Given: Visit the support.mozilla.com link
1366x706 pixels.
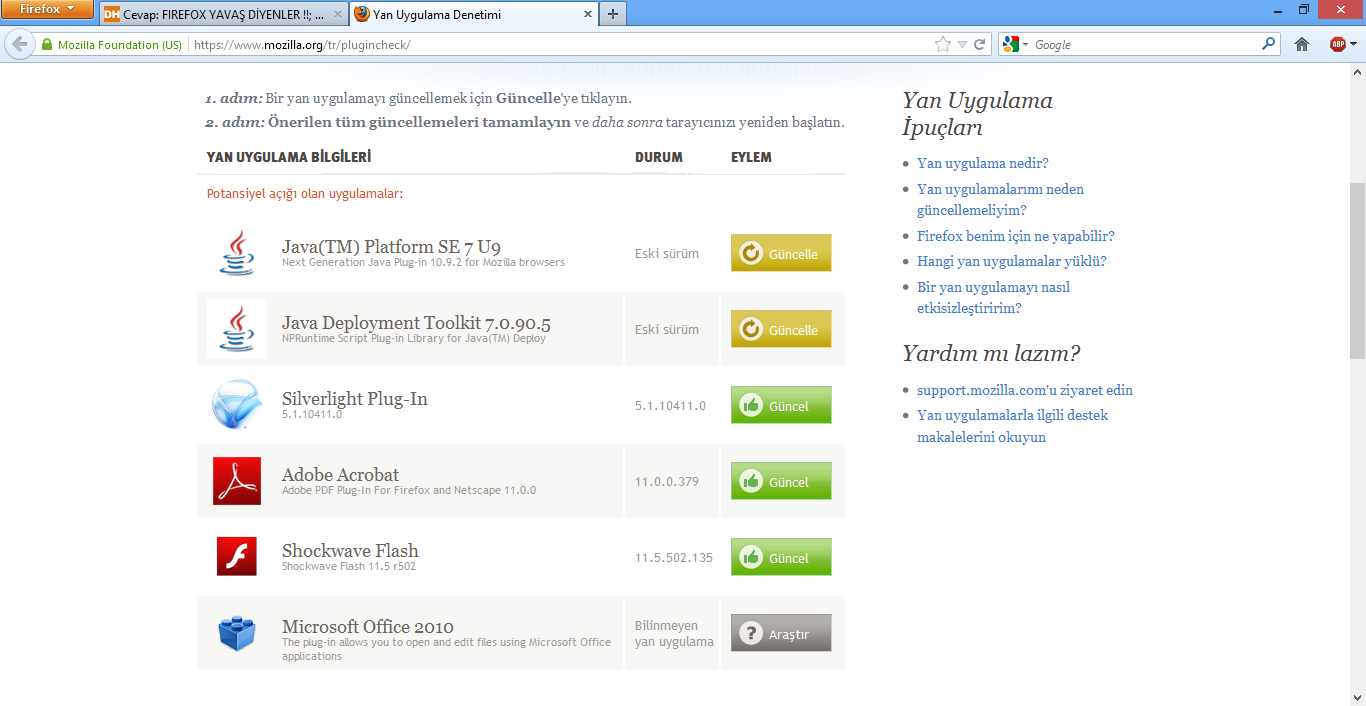Looking at the screenshot, I should click(x=1025, y=391).
